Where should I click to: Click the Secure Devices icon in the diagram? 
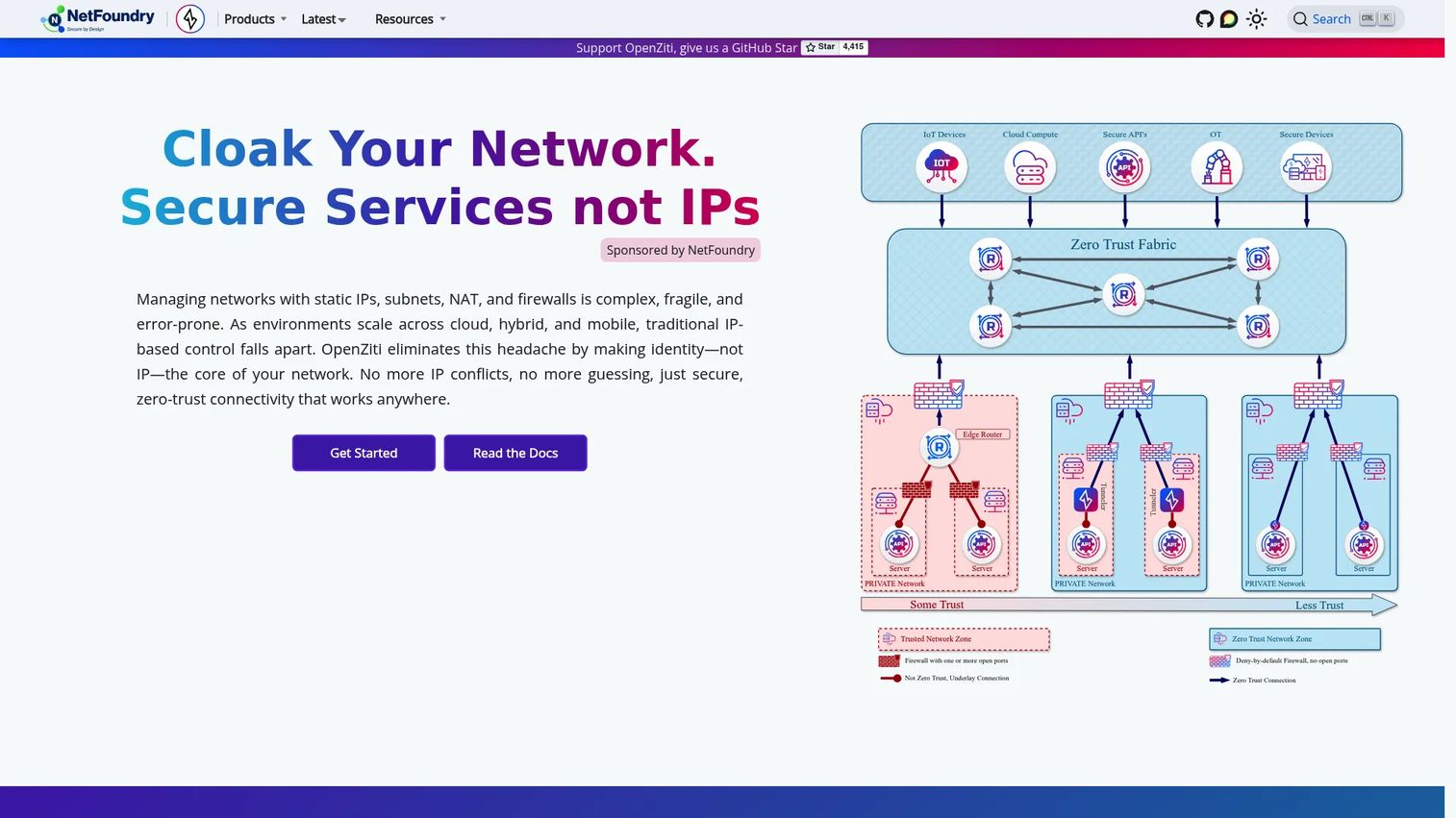(x=1306, y=167)
